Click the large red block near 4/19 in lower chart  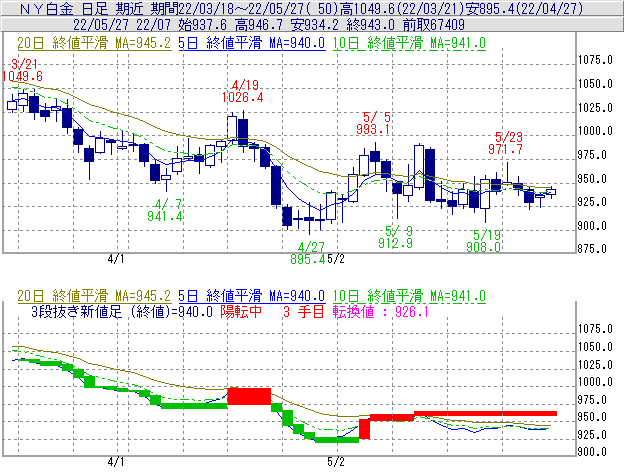[x=249, y=396]
